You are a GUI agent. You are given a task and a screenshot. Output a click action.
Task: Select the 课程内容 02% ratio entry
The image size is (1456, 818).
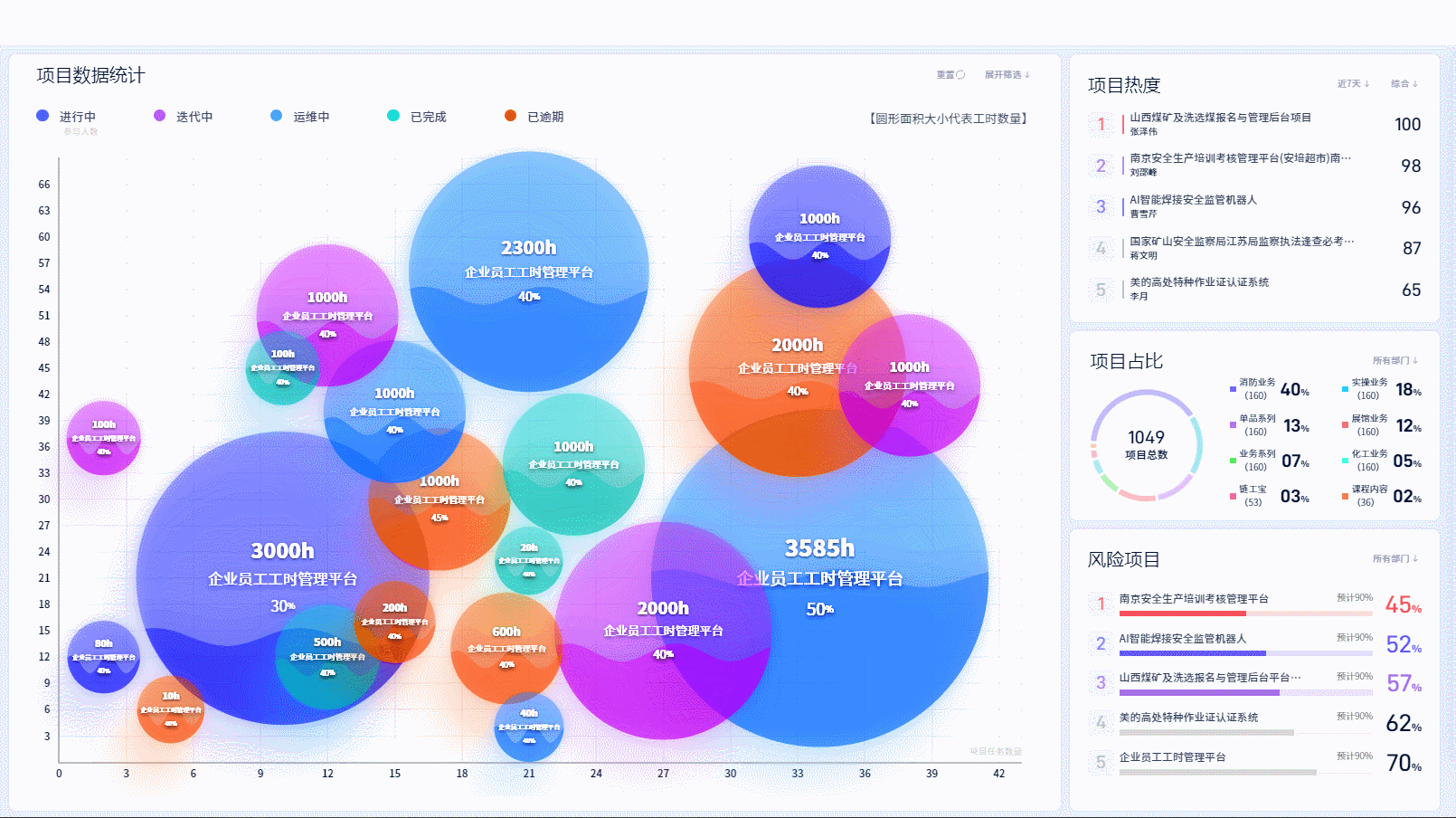1381,496
